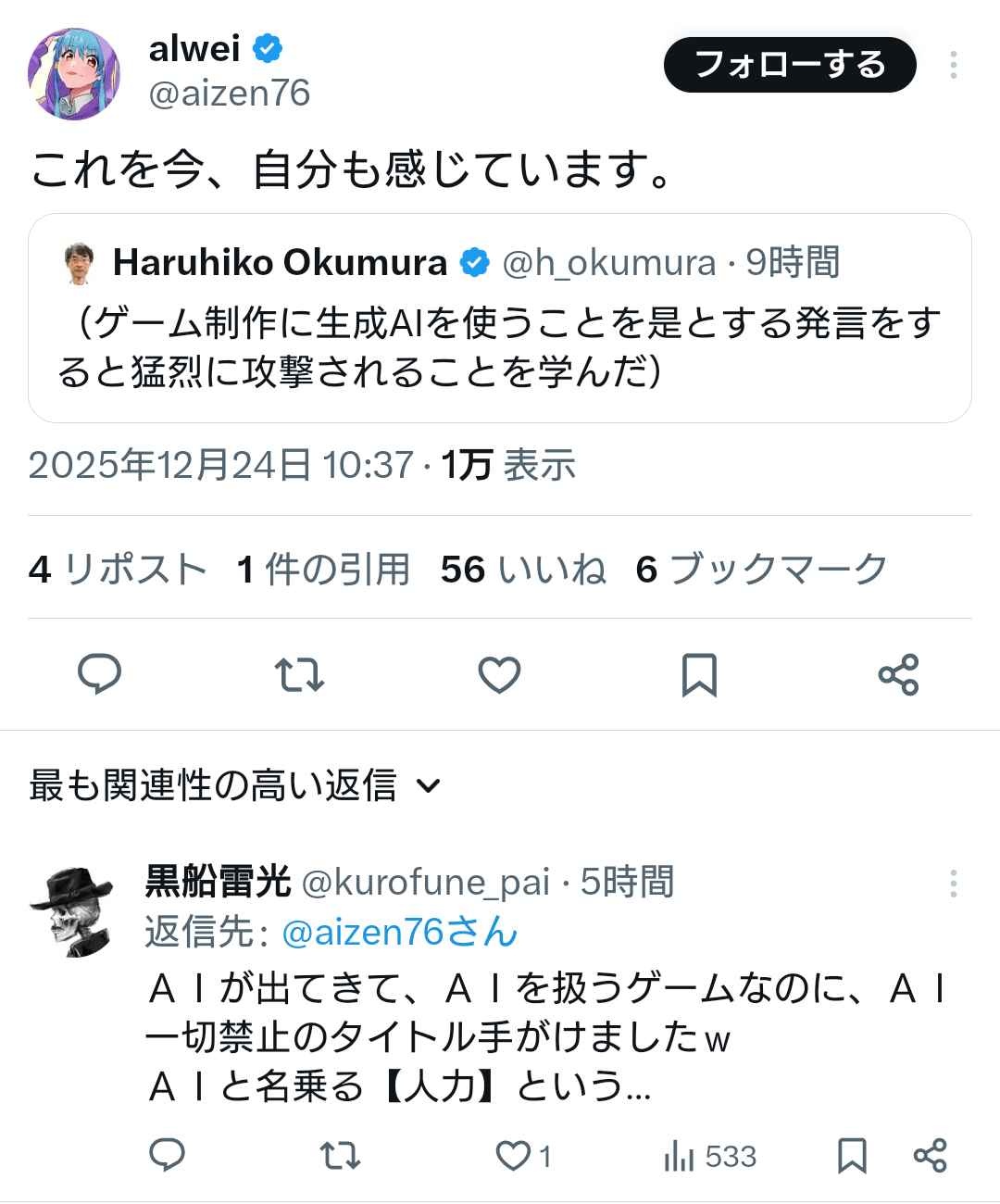Bookmark 黒船雷光's reply

(852, 1155)
